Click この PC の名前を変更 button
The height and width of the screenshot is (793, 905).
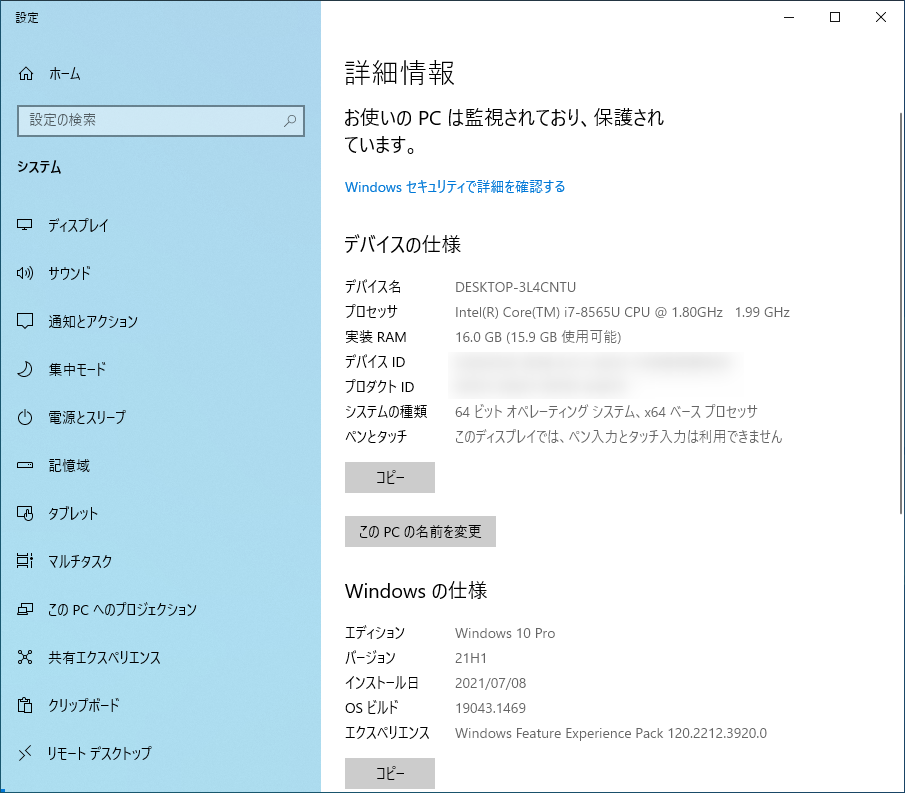pos(420,532)
